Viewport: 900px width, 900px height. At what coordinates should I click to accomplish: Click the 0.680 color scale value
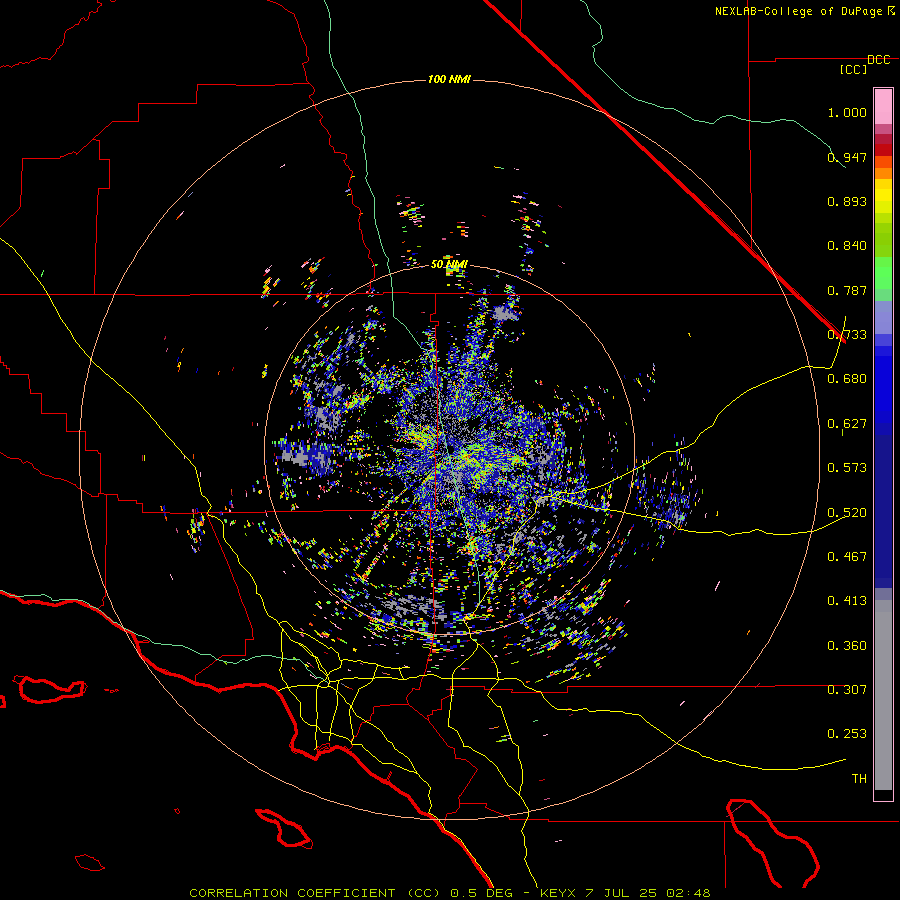pyautogui.click(x=847, y=379)
